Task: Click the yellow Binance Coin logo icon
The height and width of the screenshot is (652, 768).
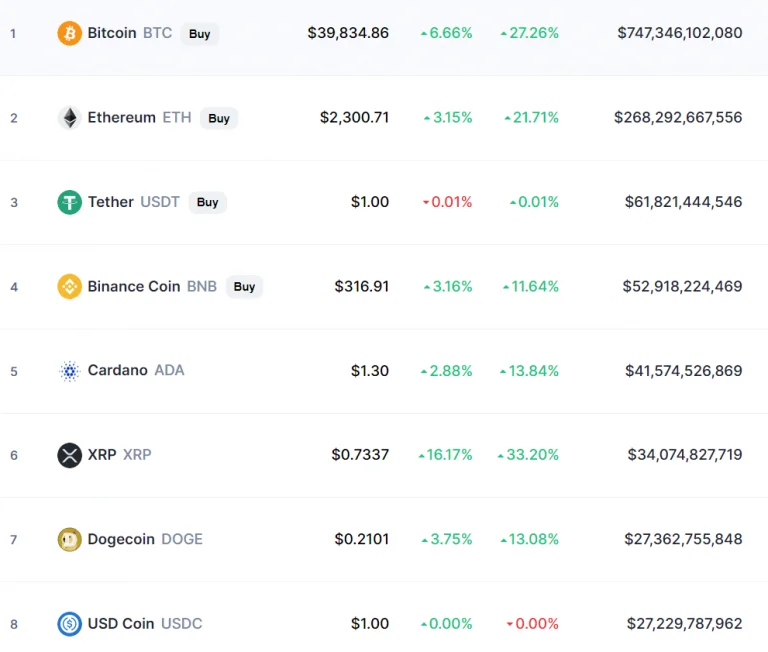Action: click(70, 287)
